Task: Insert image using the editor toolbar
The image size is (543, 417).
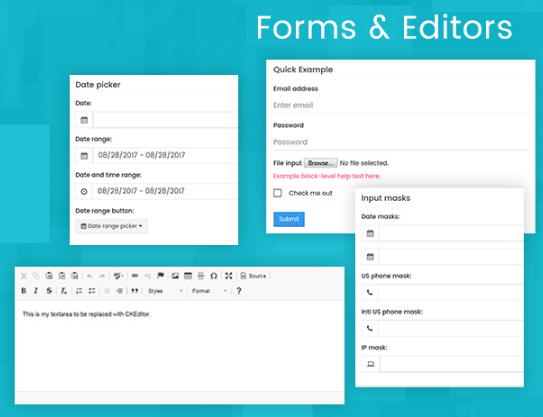Action: pos(175,276)
